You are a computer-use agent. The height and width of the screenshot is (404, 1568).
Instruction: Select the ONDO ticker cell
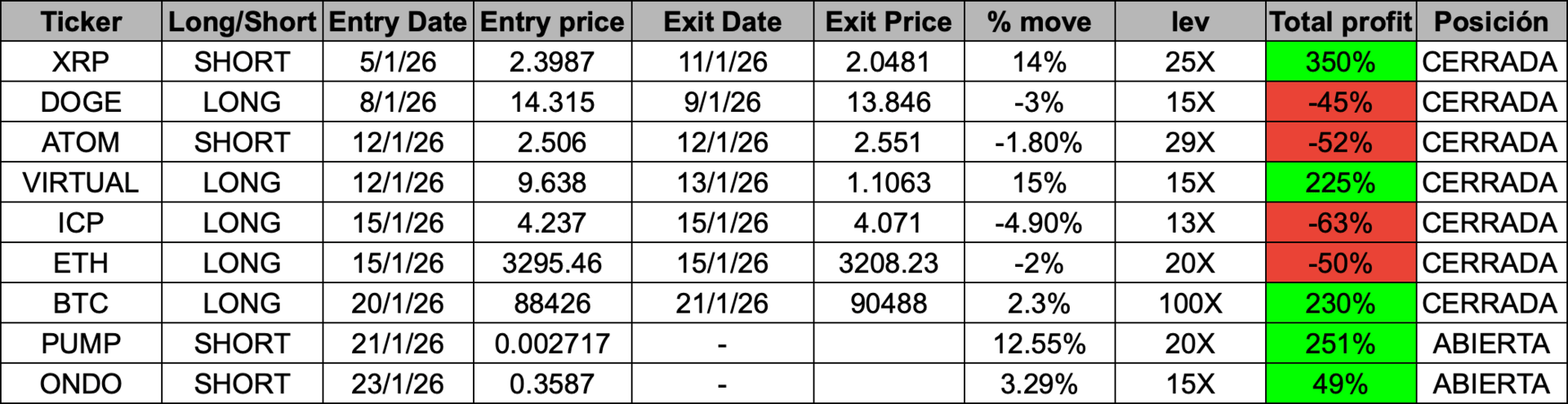tap(81, 384)
